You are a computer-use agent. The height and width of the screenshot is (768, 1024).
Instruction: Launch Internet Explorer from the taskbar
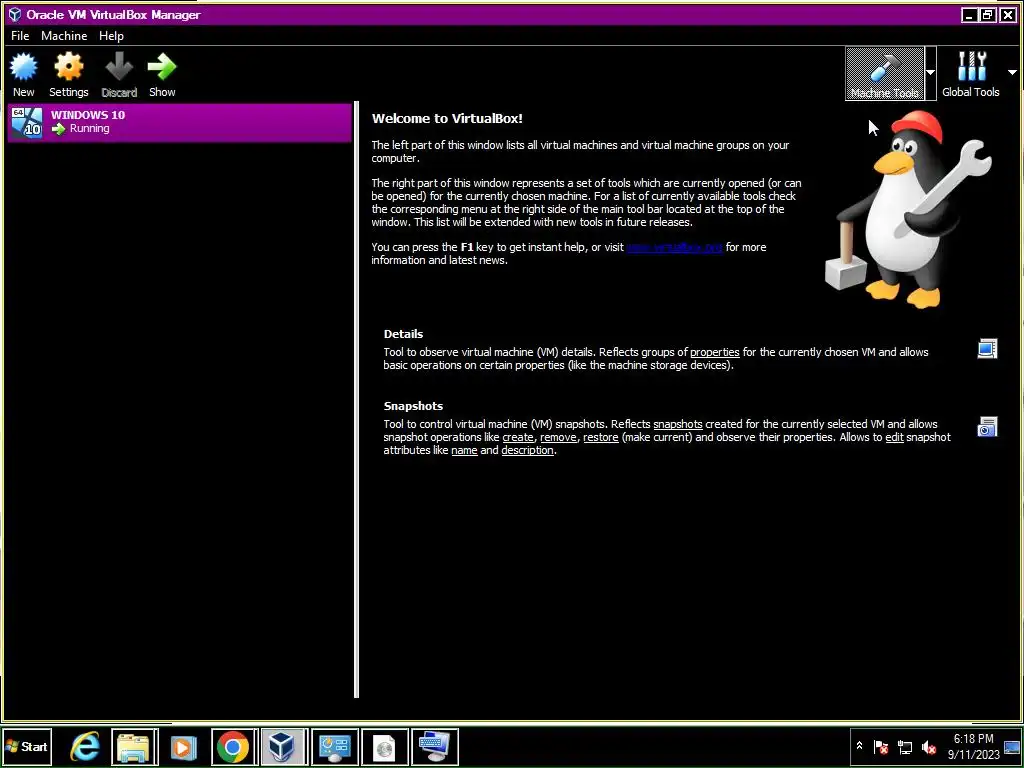point(85,746)
